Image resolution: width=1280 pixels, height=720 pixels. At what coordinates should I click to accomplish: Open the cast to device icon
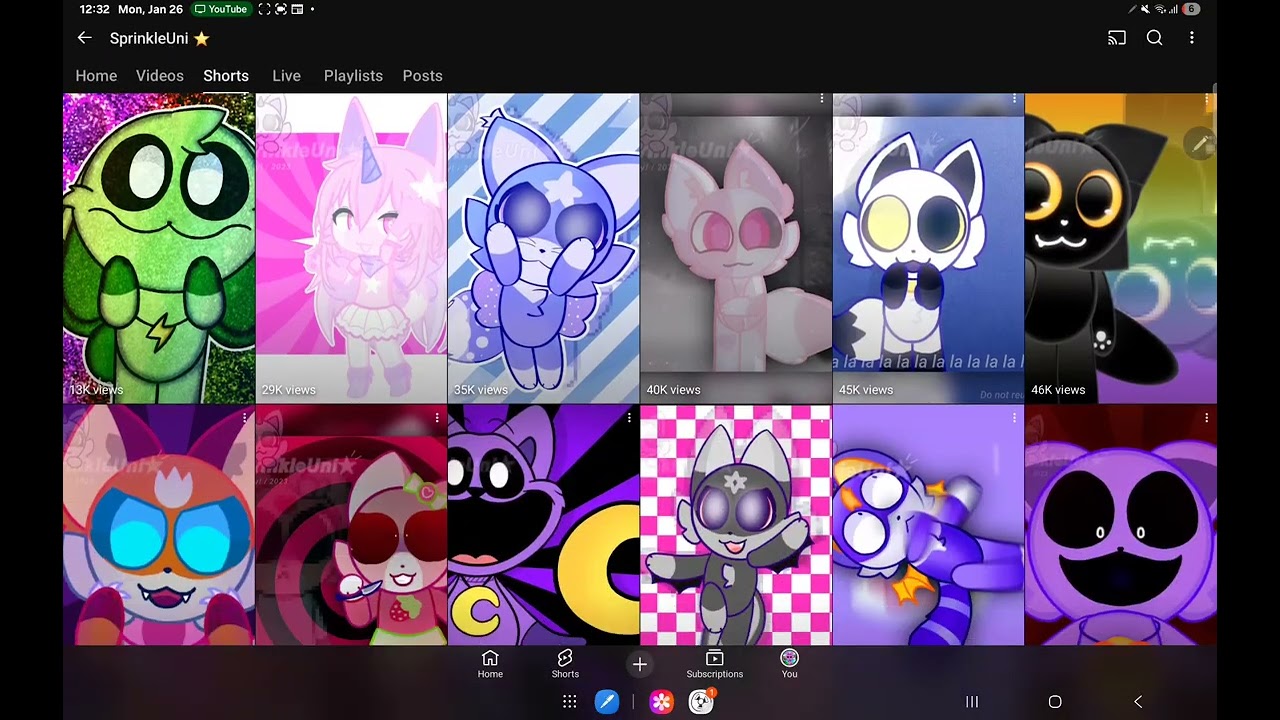click(1117, 38)
